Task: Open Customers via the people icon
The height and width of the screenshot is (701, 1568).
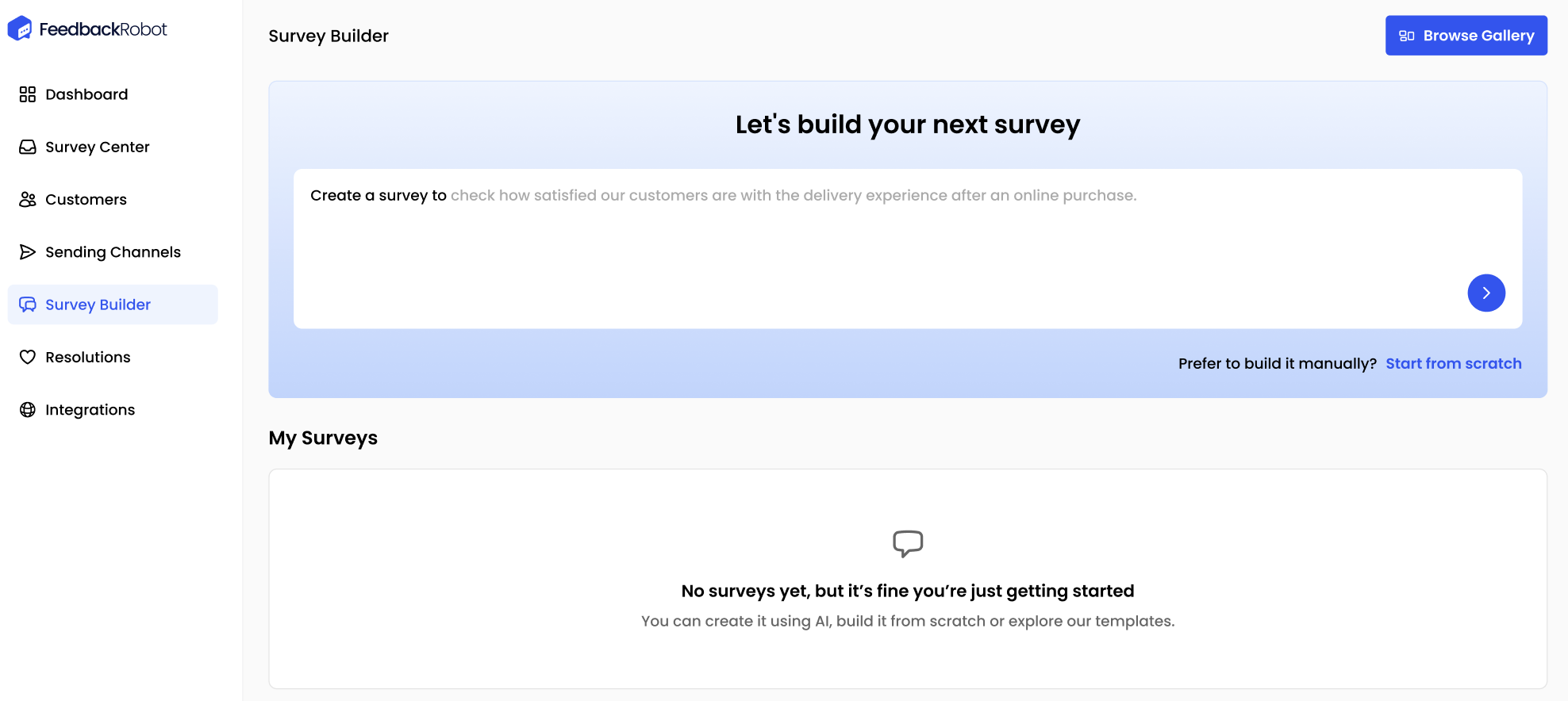Action: point(28,199)
